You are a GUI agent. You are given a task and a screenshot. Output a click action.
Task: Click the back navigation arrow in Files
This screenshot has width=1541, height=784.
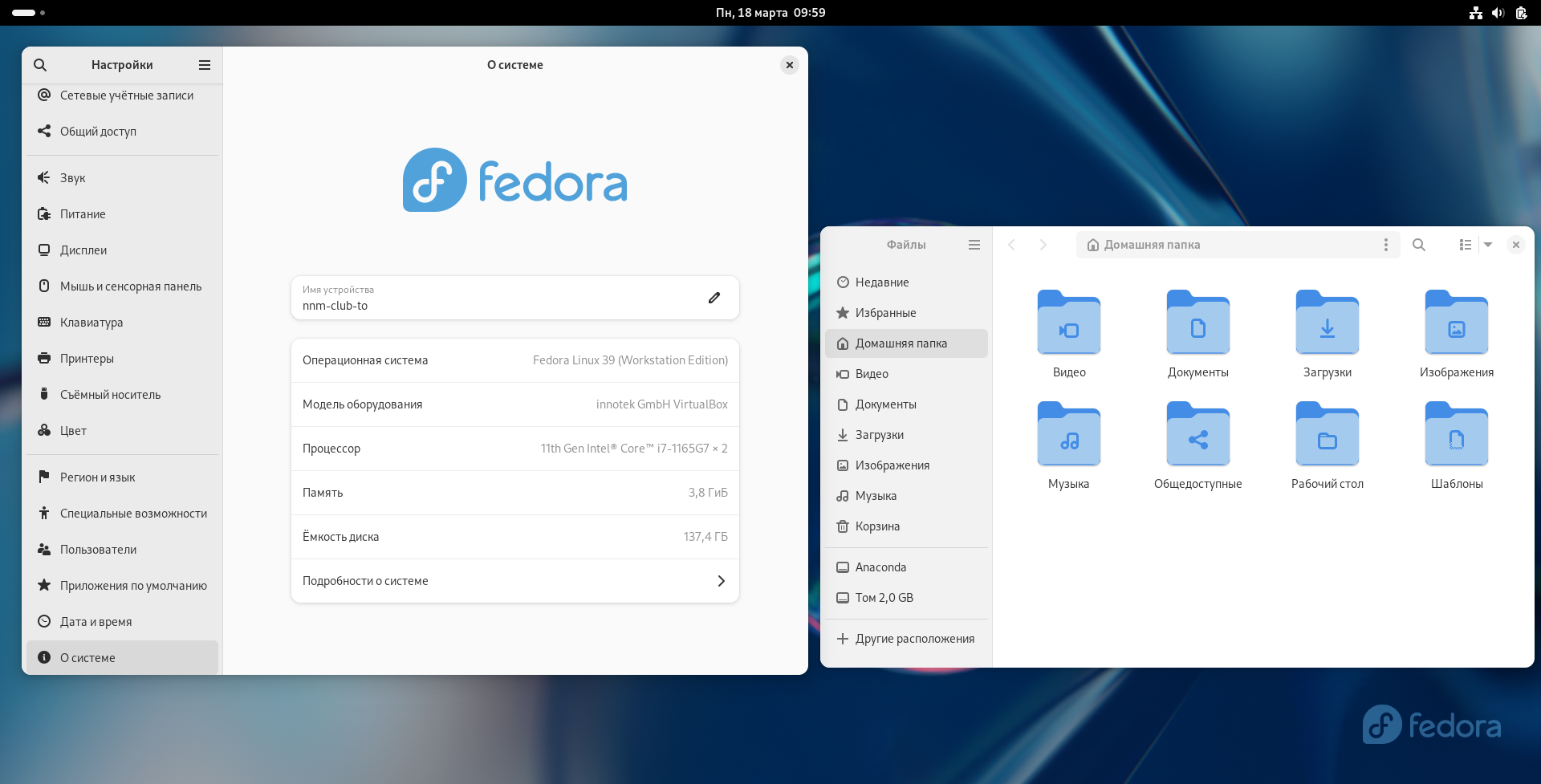pyautogui.click(x=1012, y=245)
